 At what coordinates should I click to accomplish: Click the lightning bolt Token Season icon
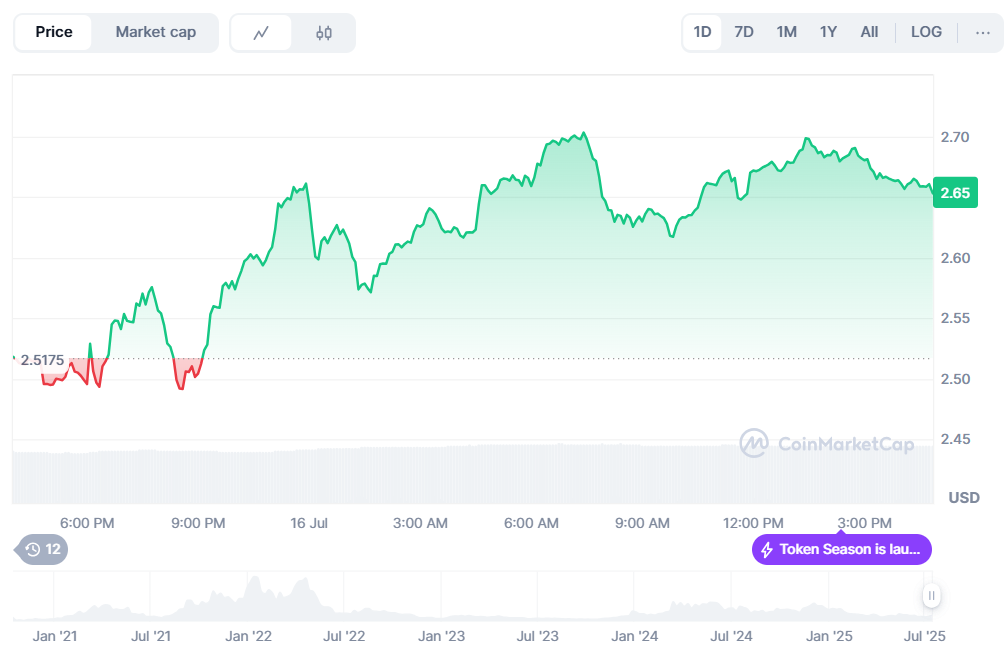[x=767, y=549]
